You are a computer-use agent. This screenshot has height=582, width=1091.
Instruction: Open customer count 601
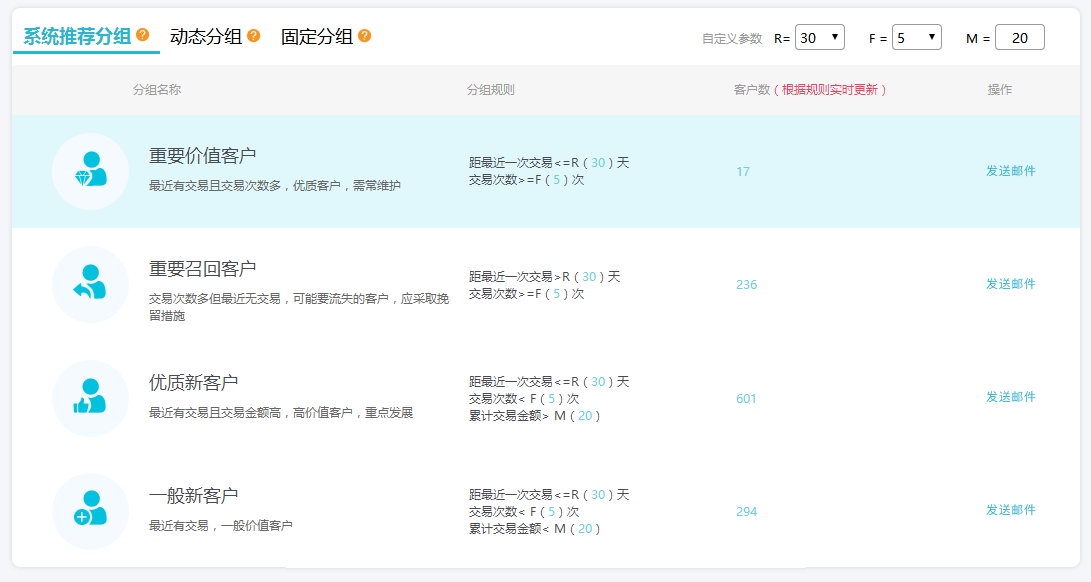click(746, 398)
